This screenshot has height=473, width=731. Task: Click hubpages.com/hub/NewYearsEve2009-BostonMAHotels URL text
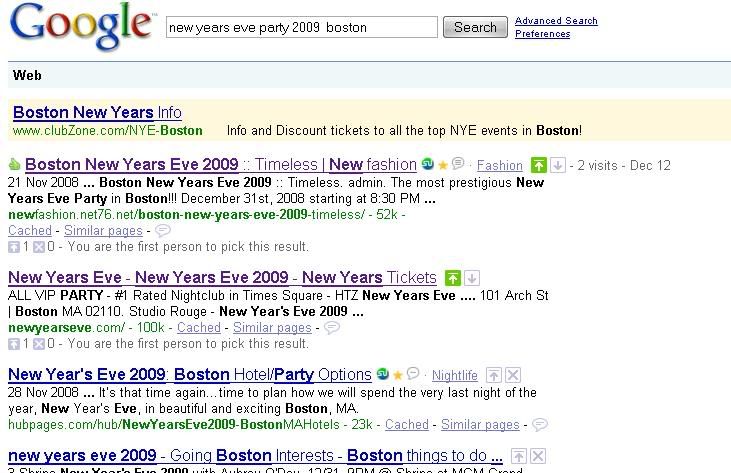[174, 425]
